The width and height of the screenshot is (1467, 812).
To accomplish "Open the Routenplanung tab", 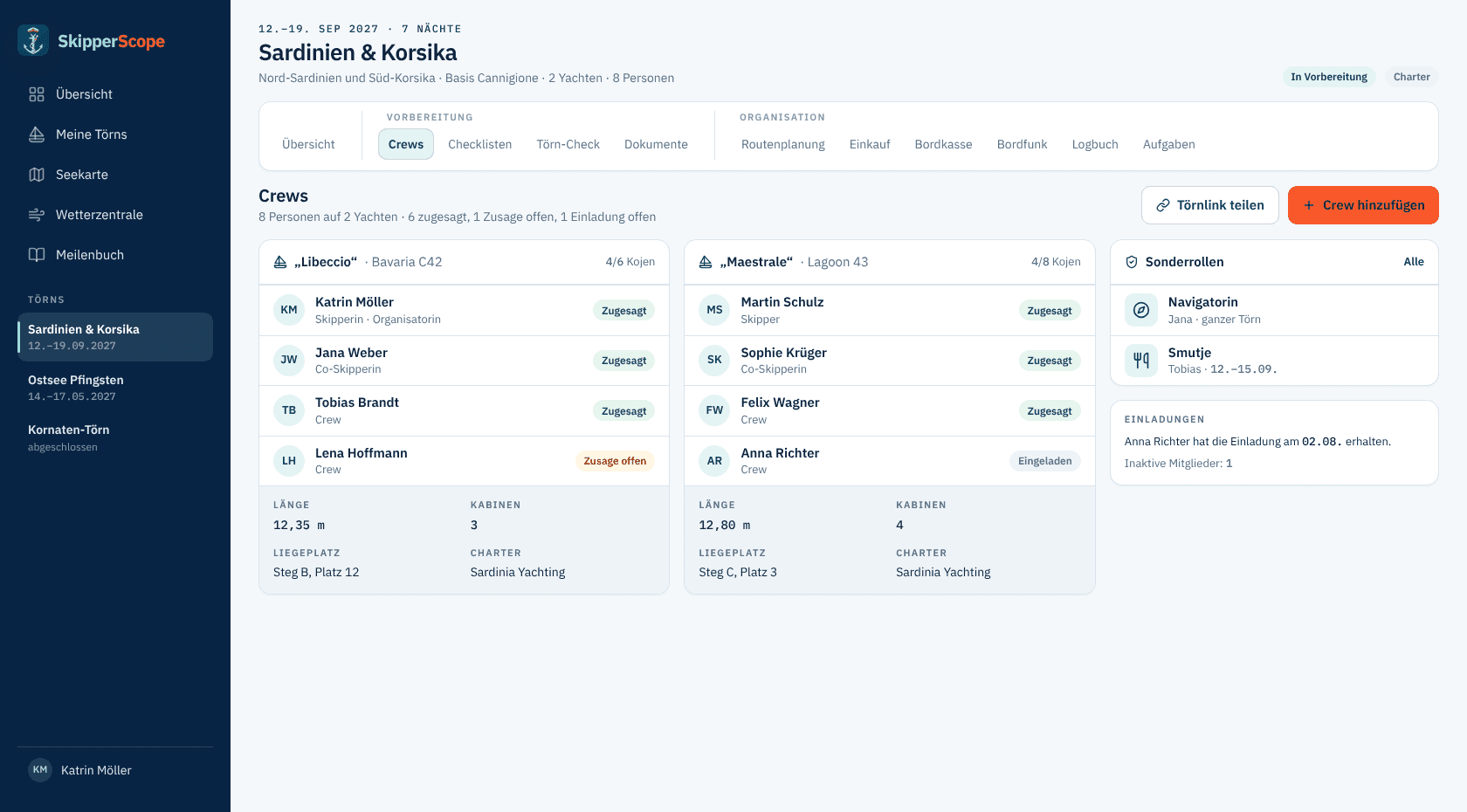I will pos(783,144).
